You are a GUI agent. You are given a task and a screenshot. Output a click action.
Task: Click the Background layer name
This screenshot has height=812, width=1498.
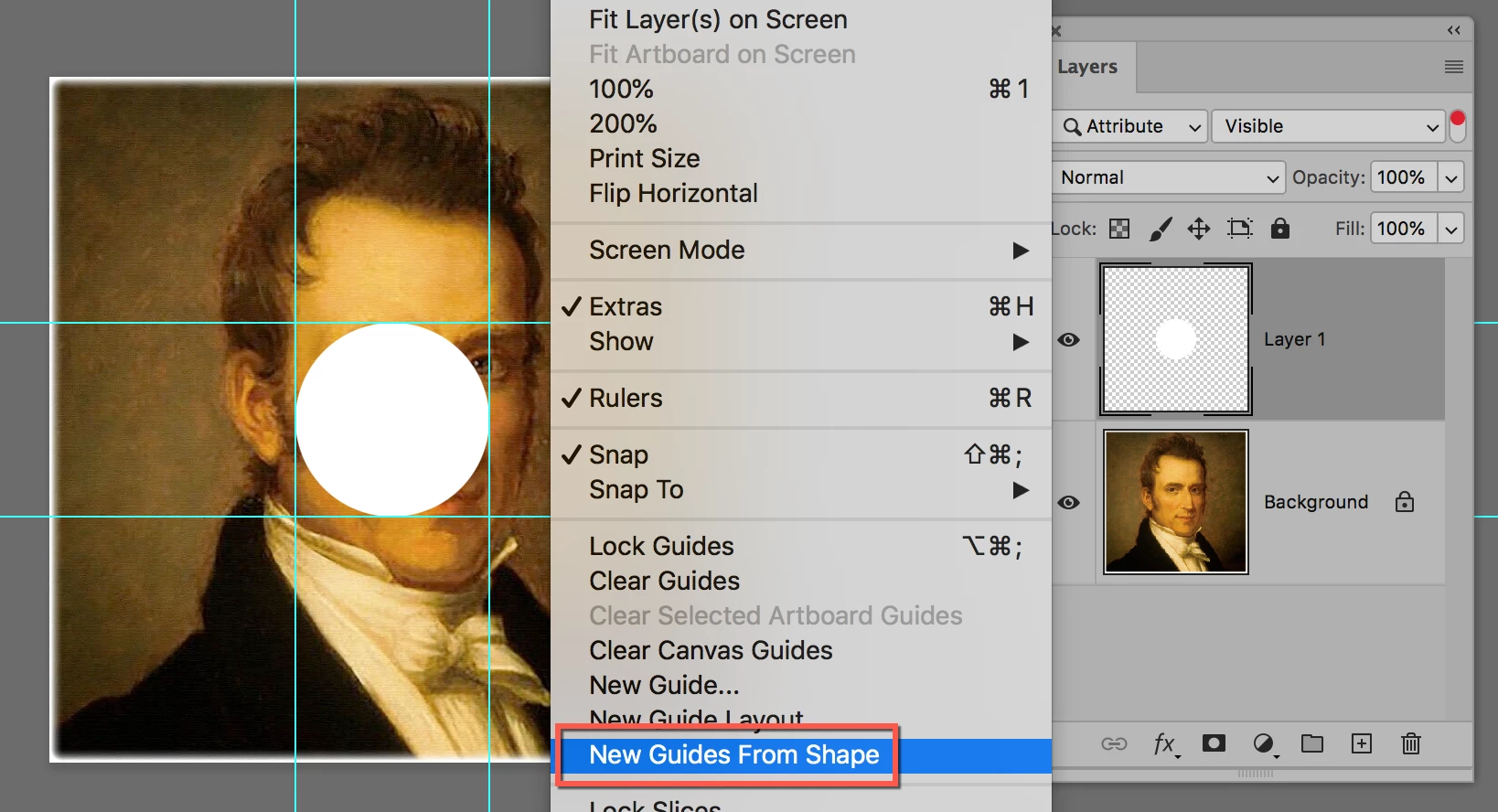[1316, 502]
